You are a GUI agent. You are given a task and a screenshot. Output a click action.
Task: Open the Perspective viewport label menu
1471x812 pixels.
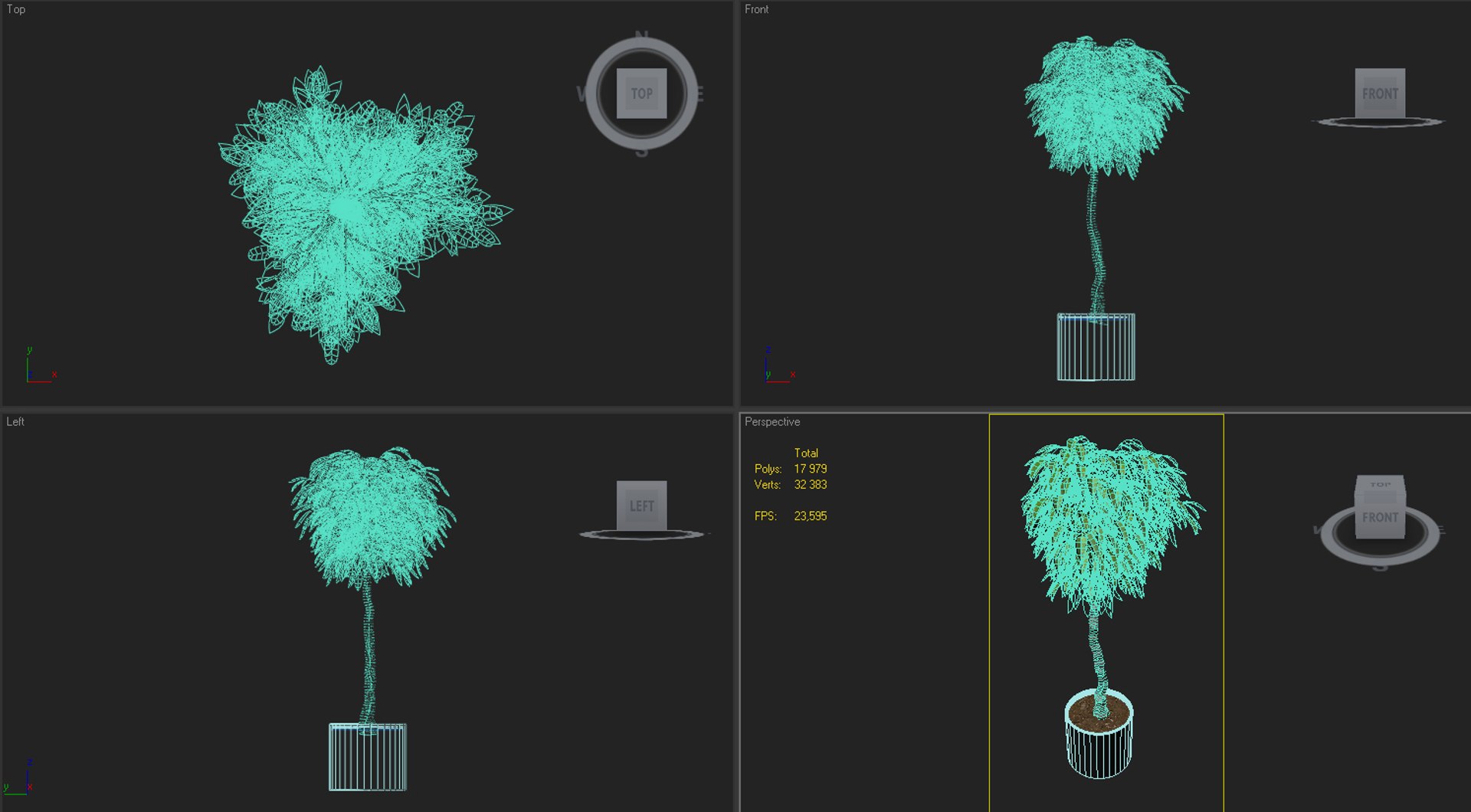[x=772, y=421]
